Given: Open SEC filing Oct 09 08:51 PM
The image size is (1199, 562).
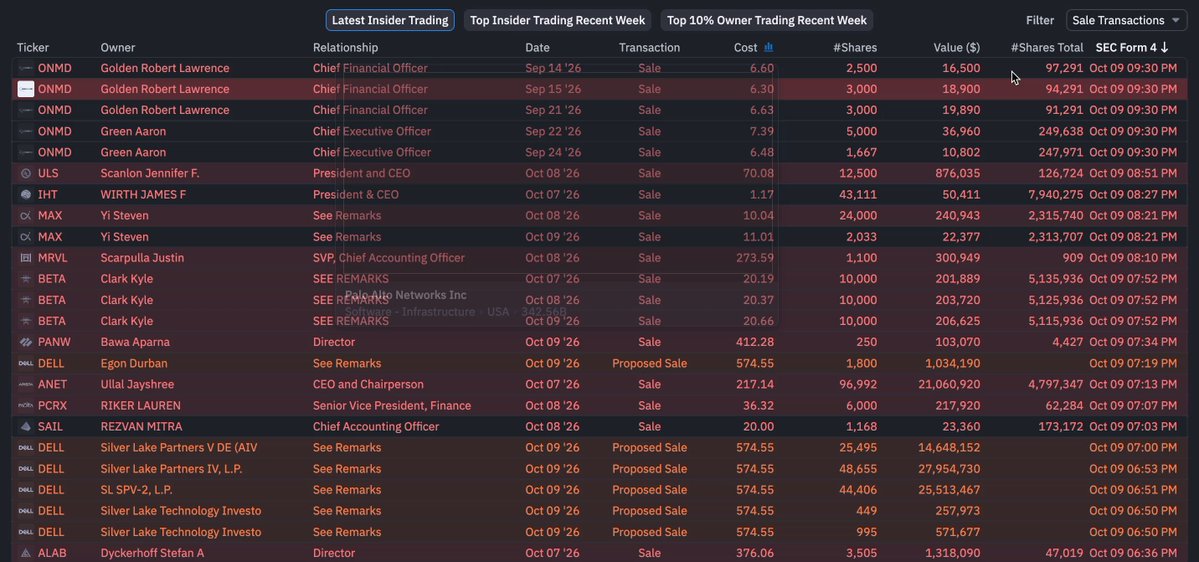Looking at the screenshot, I should click(1133, 174).
